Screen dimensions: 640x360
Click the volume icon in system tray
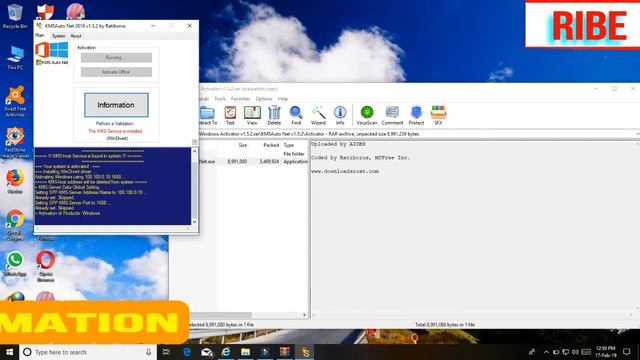pos(576,352)
